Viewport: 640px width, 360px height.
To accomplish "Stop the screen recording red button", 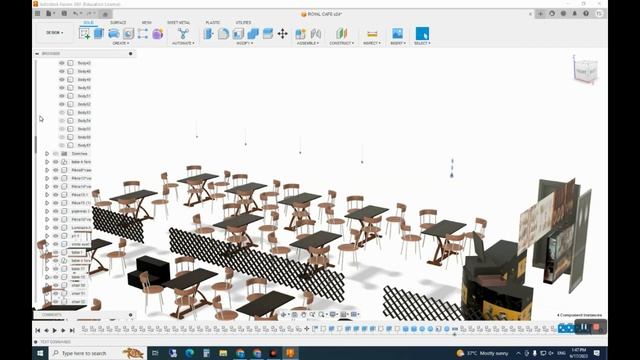I will pyautogui.click(x=596, y=327).
